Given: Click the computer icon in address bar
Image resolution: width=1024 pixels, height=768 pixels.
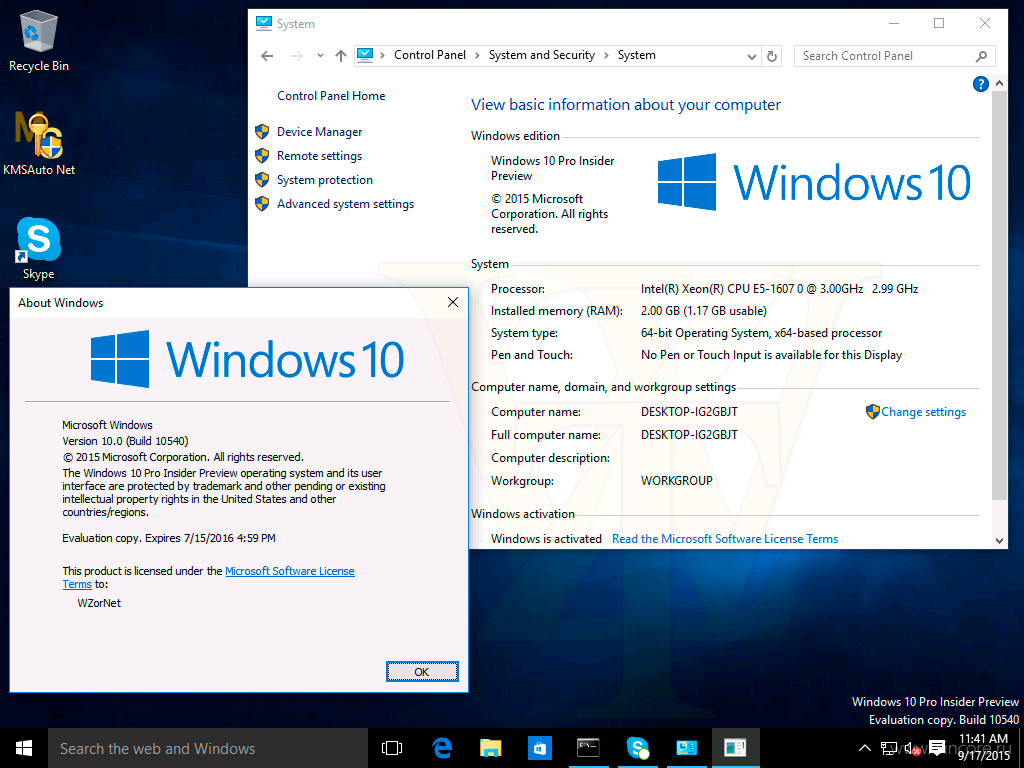Looking at the screenshot, I should [365, 56].
